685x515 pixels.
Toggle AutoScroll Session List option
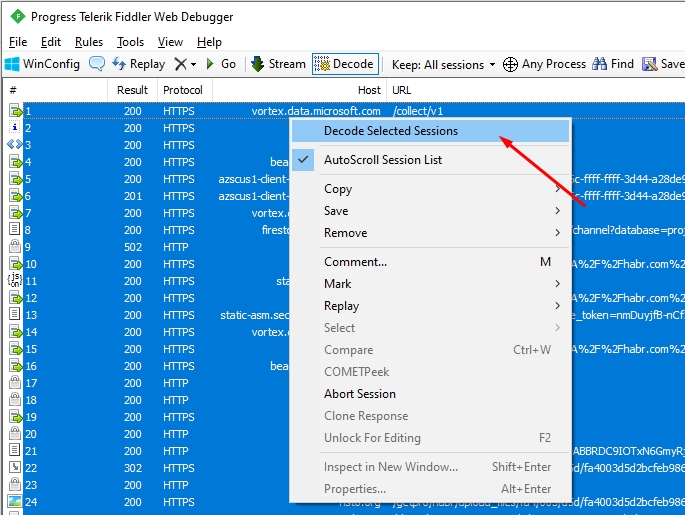[x=382, y=160]
